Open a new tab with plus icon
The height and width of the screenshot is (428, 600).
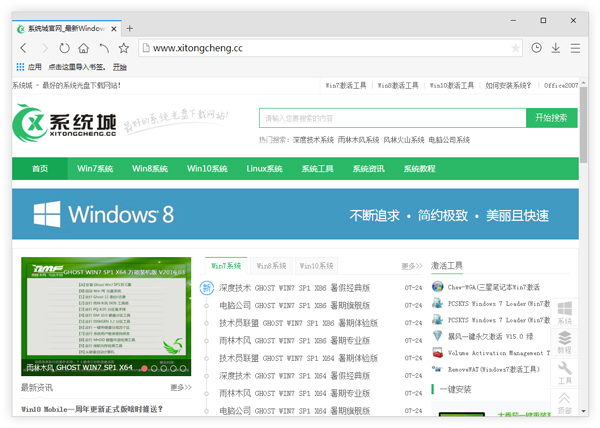(x=130, y=28)
